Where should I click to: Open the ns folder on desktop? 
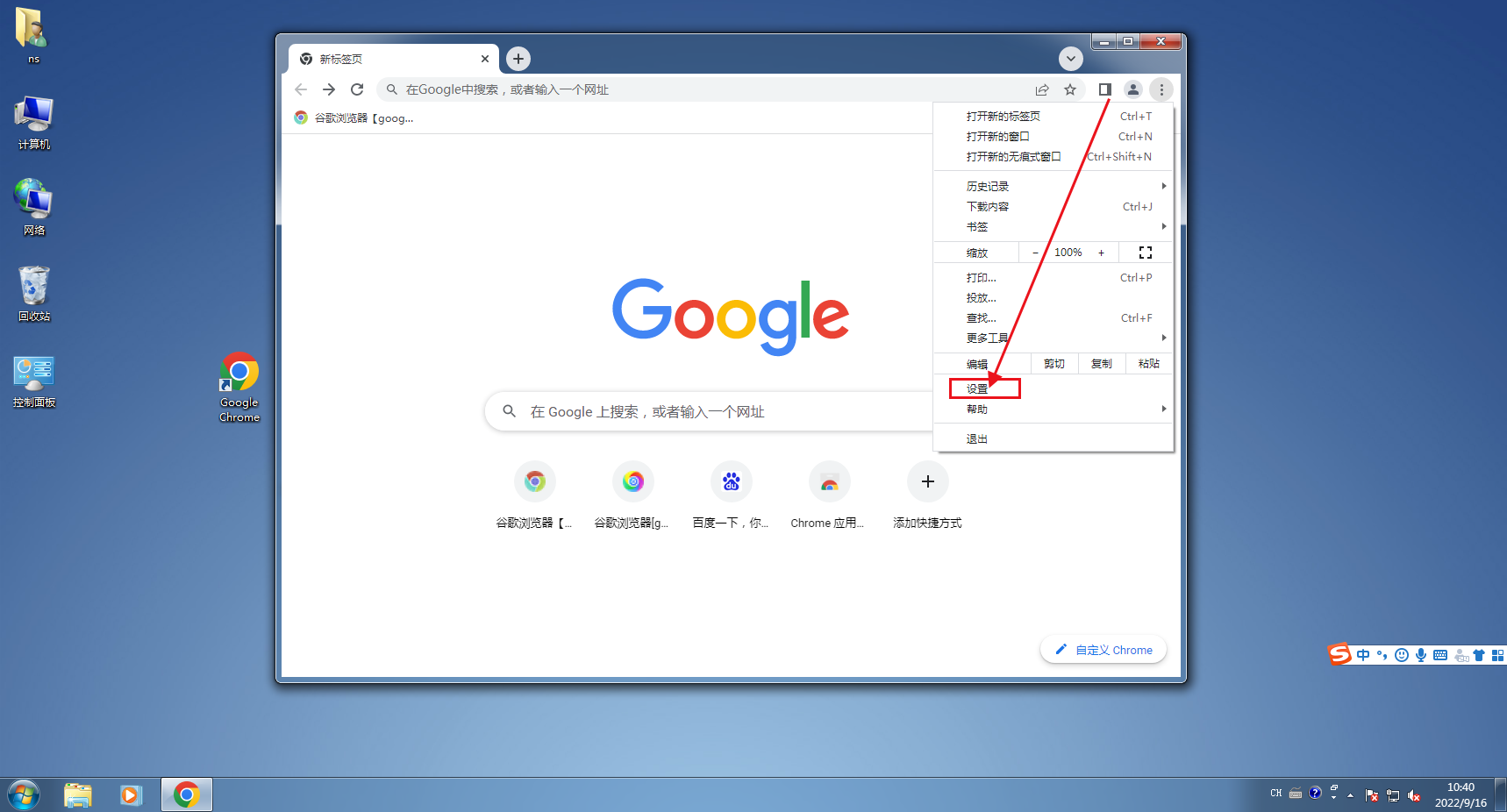coord(33,35)
